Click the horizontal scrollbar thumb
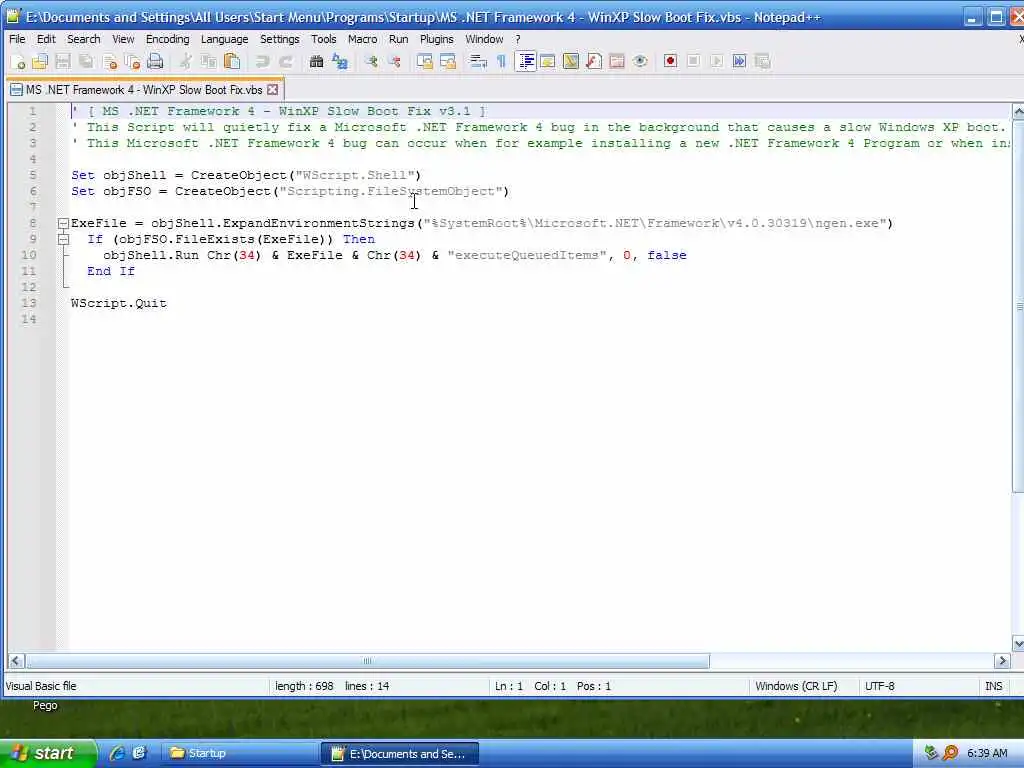This screenshot has height=768, width=1024. click(x=367, y=661)
